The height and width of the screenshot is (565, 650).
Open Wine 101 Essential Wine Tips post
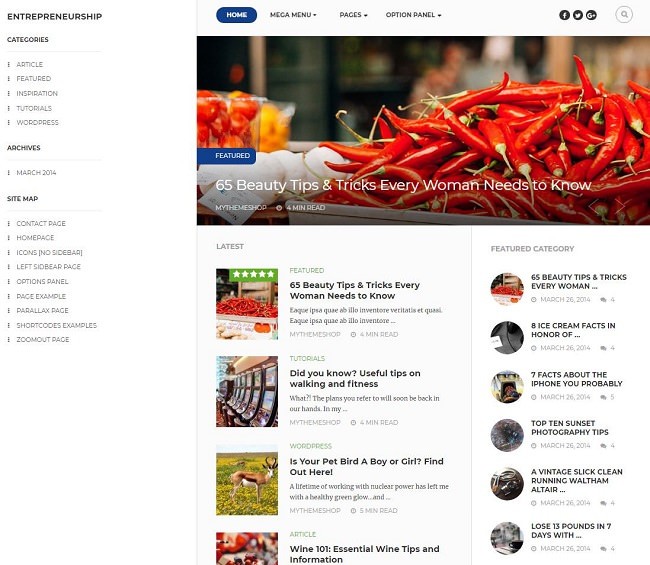364,554
